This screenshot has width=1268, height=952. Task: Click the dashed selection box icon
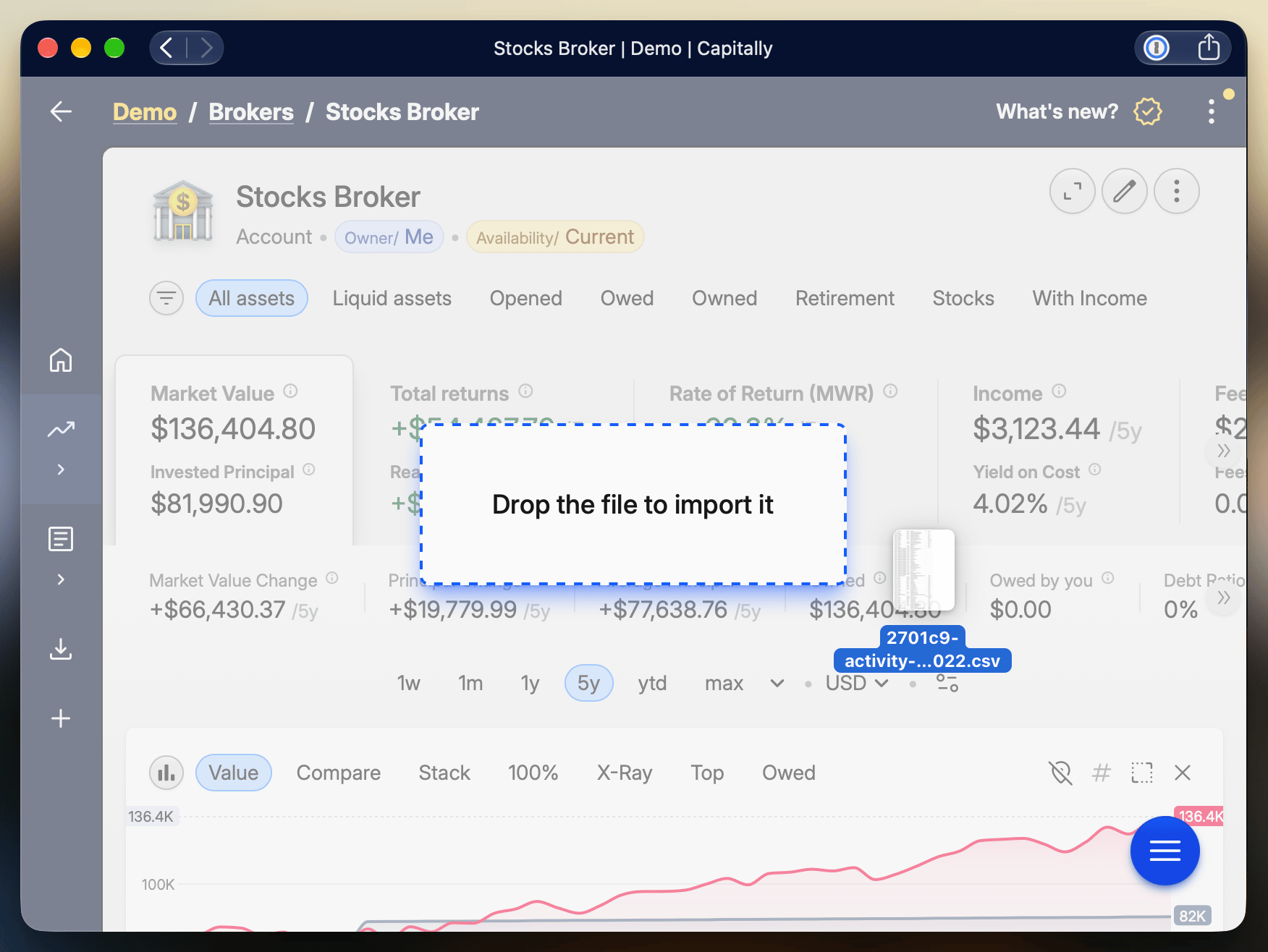1141,773
